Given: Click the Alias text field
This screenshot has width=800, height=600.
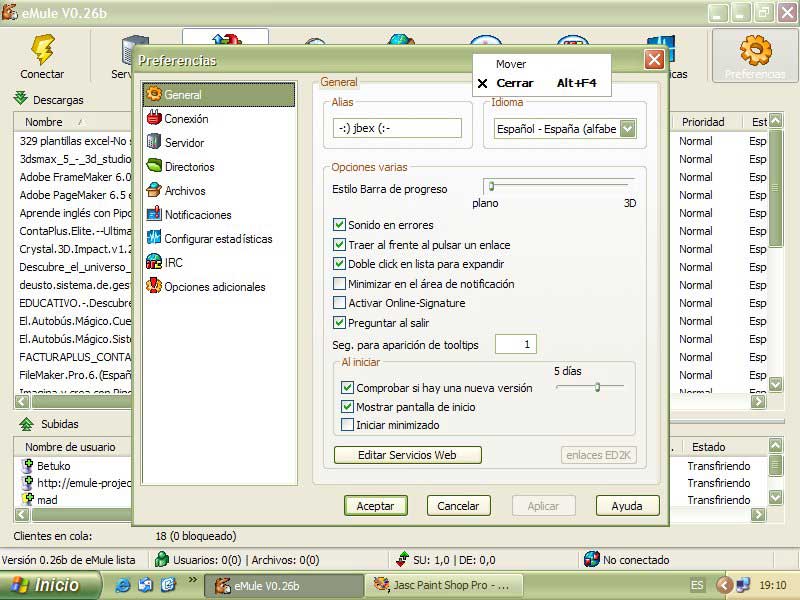Looking at the screenshot, I should pos(397,128).
